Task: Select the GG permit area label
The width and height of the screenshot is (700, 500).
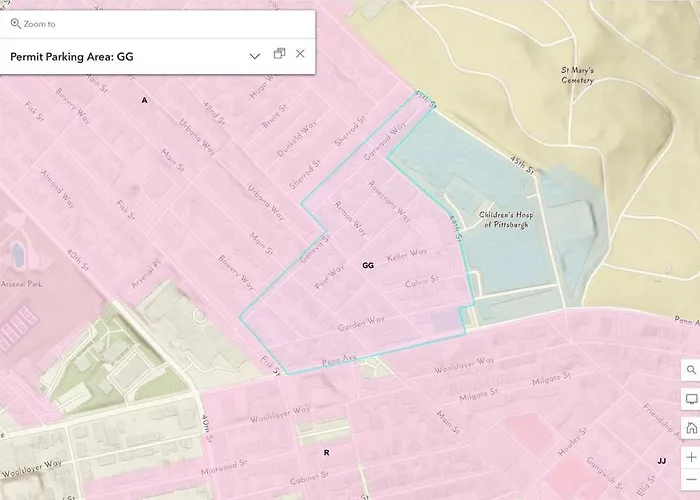Action: pyautogui.click(x=368, y=266)
